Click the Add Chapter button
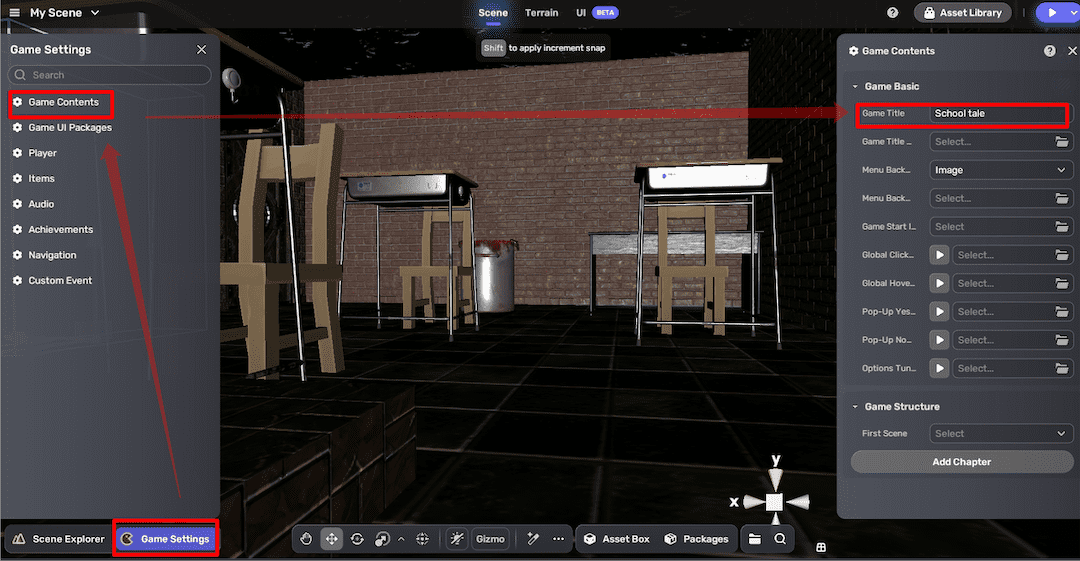Image resolution: width=1080 pixels, height=561 pixels. click(961, 462)
